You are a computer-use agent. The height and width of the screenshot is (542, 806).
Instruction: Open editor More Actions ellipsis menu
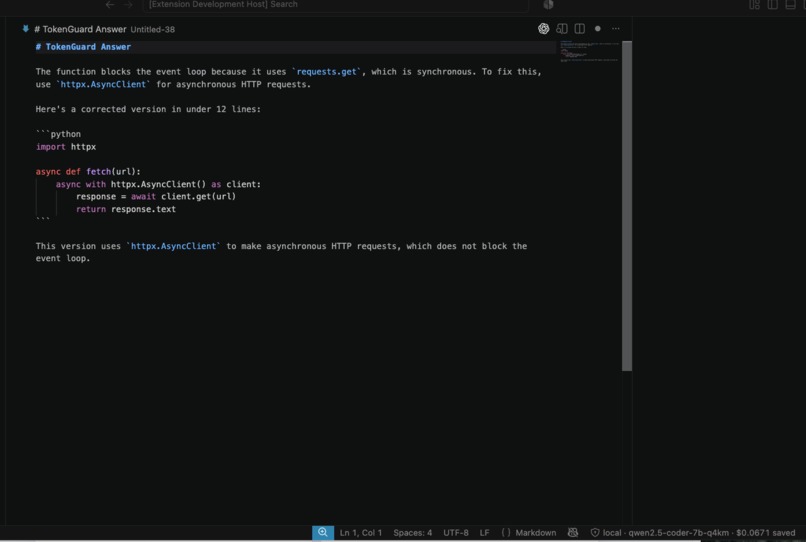pos(616,29)
